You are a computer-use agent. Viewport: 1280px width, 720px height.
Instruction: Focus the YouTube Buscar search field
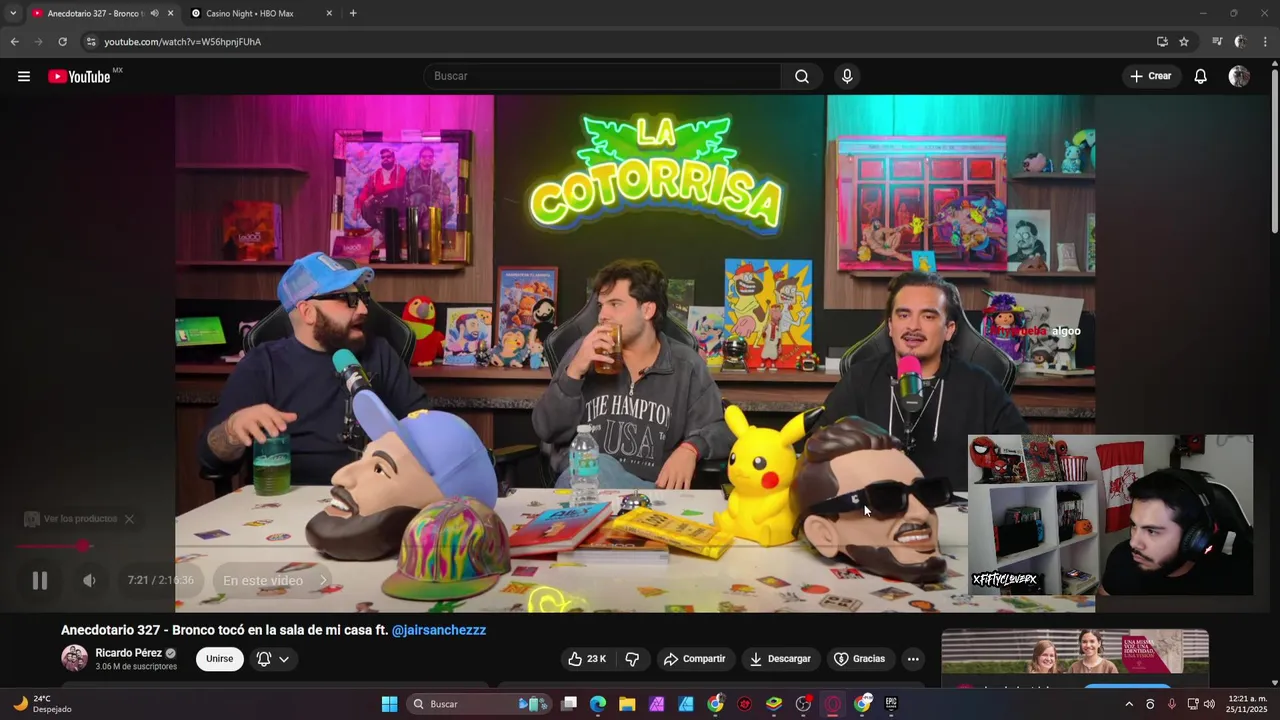pyautogui.click(x=602, y=76)
